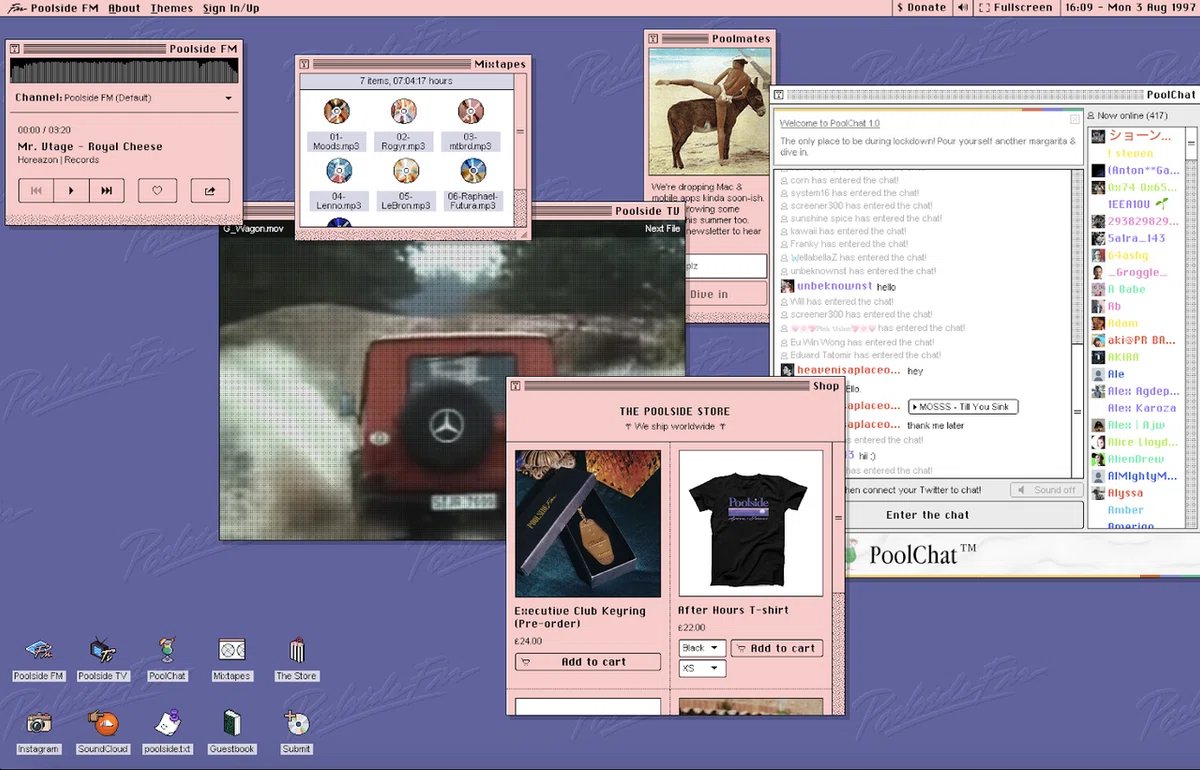1200x770 pixels.
Task: Click the heart favorite icon in player
Action: click(157, 190)
